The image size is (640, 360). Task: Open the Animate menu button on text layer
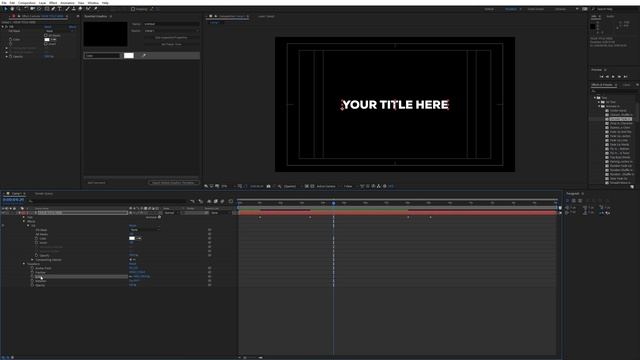[x=160, y=217]
